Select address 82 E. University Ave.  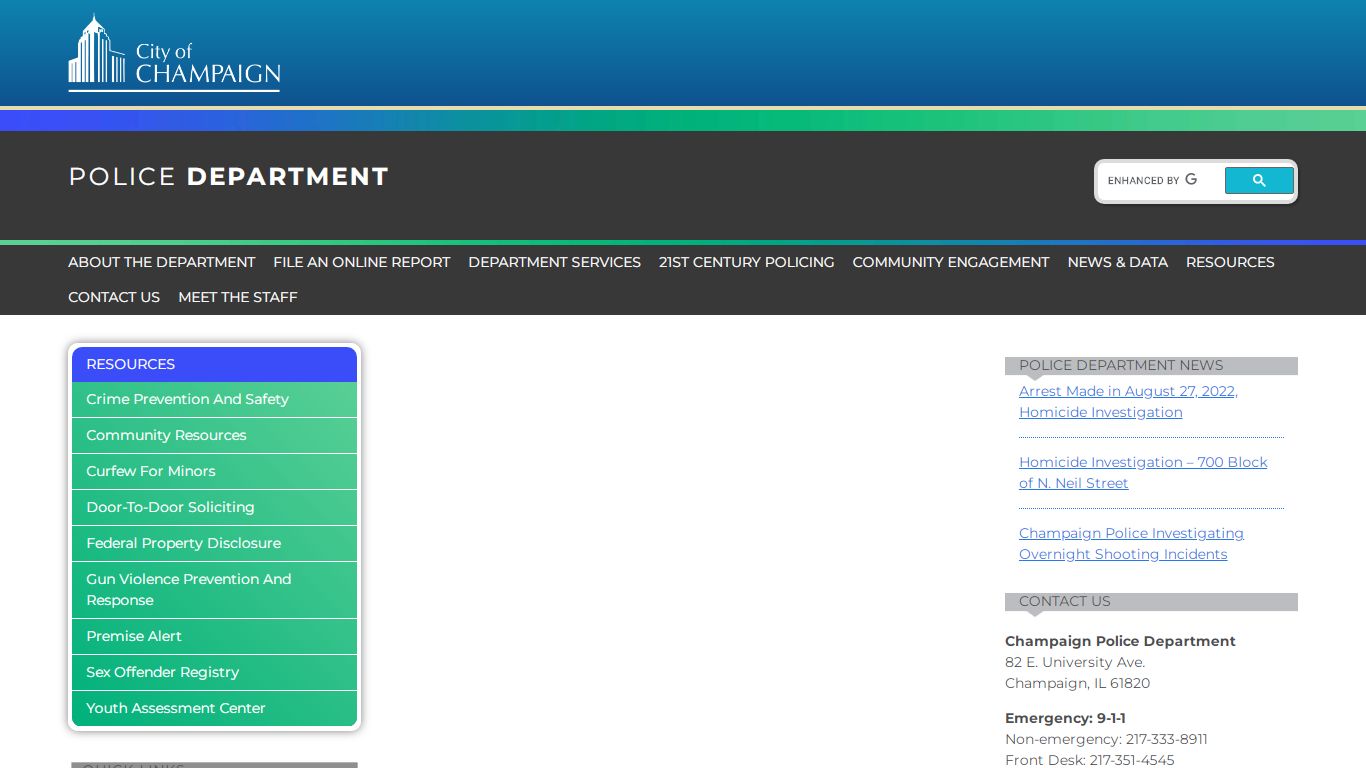(x=1075, y=662)
